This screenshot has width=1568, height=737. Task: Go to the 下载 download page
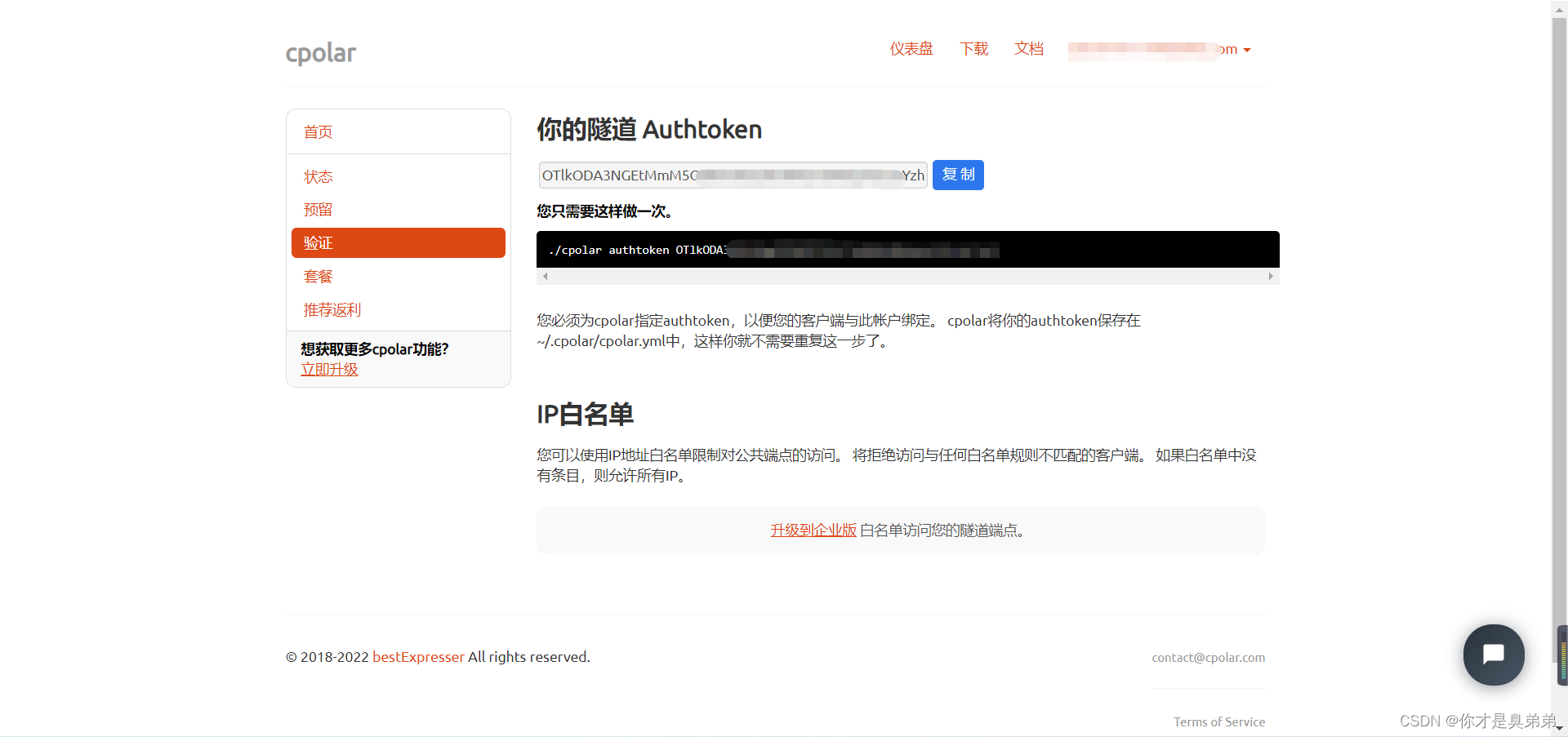973,49
